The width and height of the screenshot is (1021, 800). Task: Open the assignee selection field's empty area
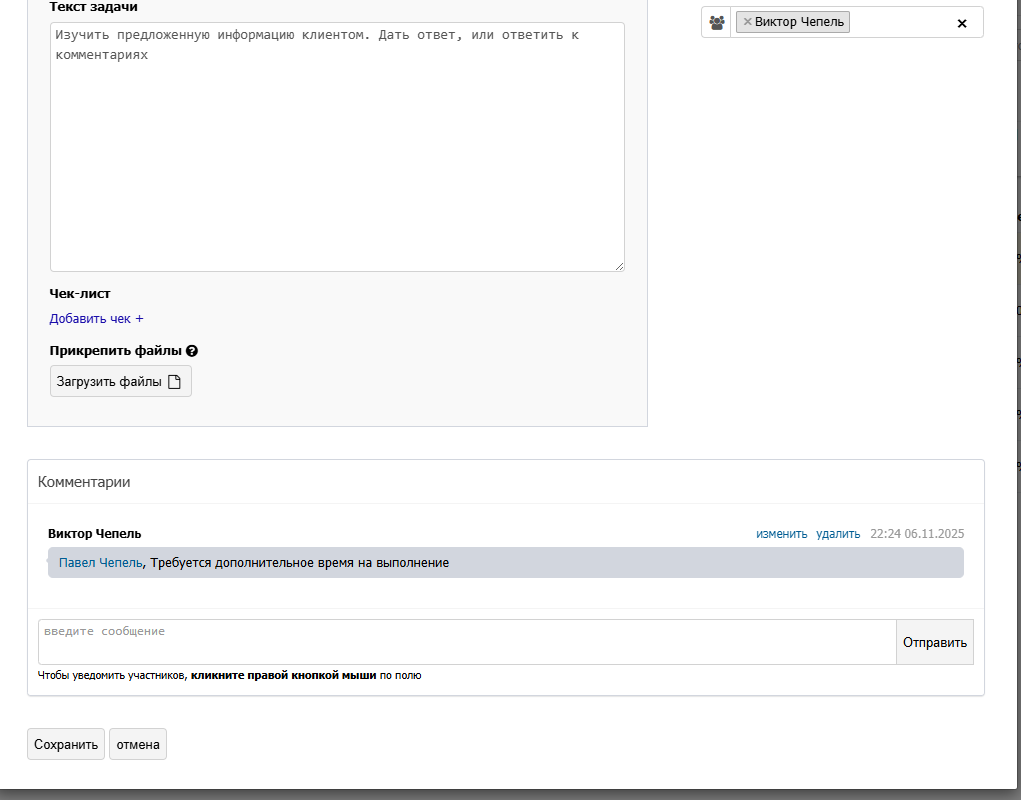point(898,22)
